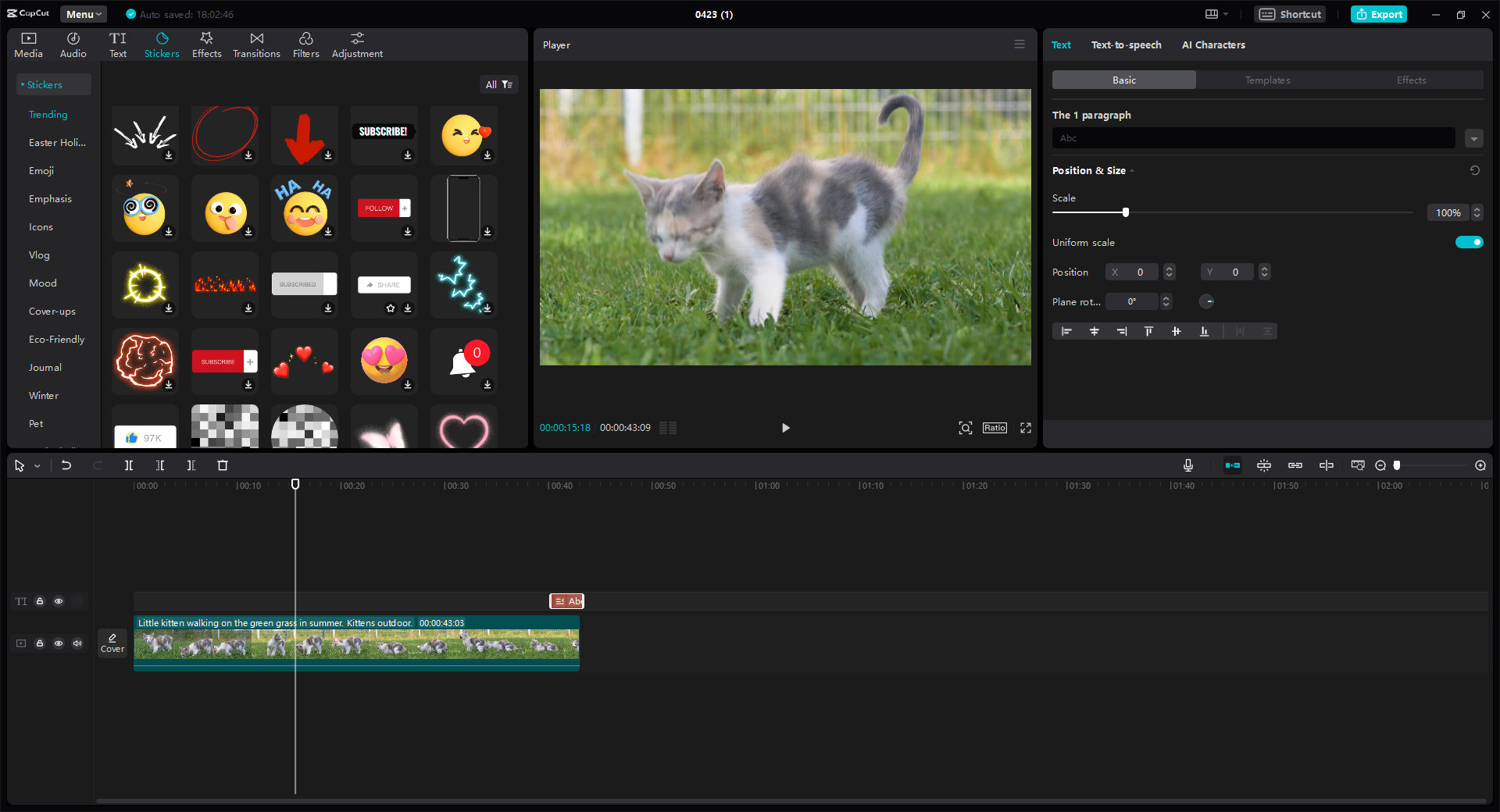The image size is (1500, 812).
Task: Click the microphone record voiceover icon
Action: click(1187, 465)
